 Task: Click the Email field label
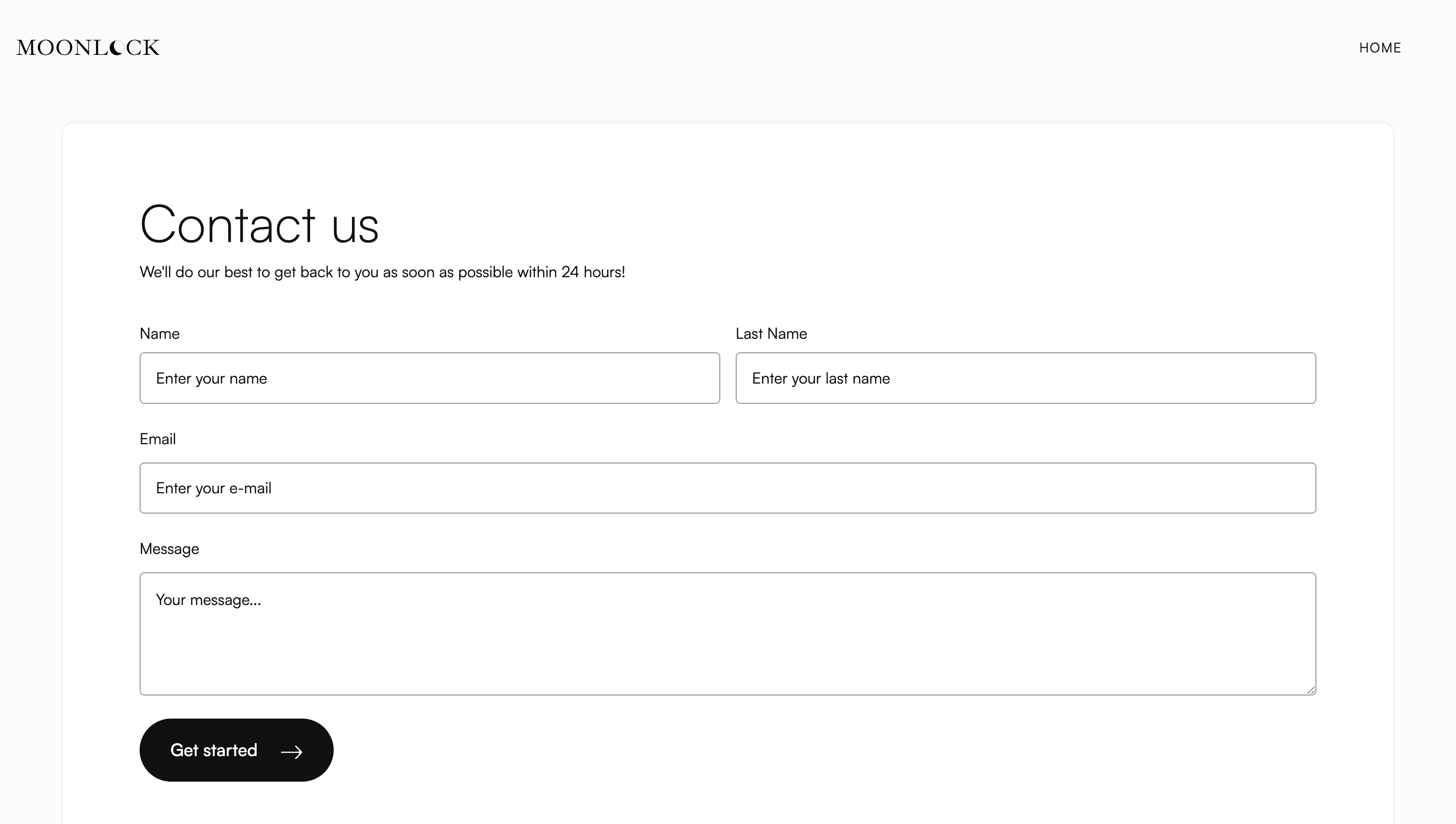158,439
